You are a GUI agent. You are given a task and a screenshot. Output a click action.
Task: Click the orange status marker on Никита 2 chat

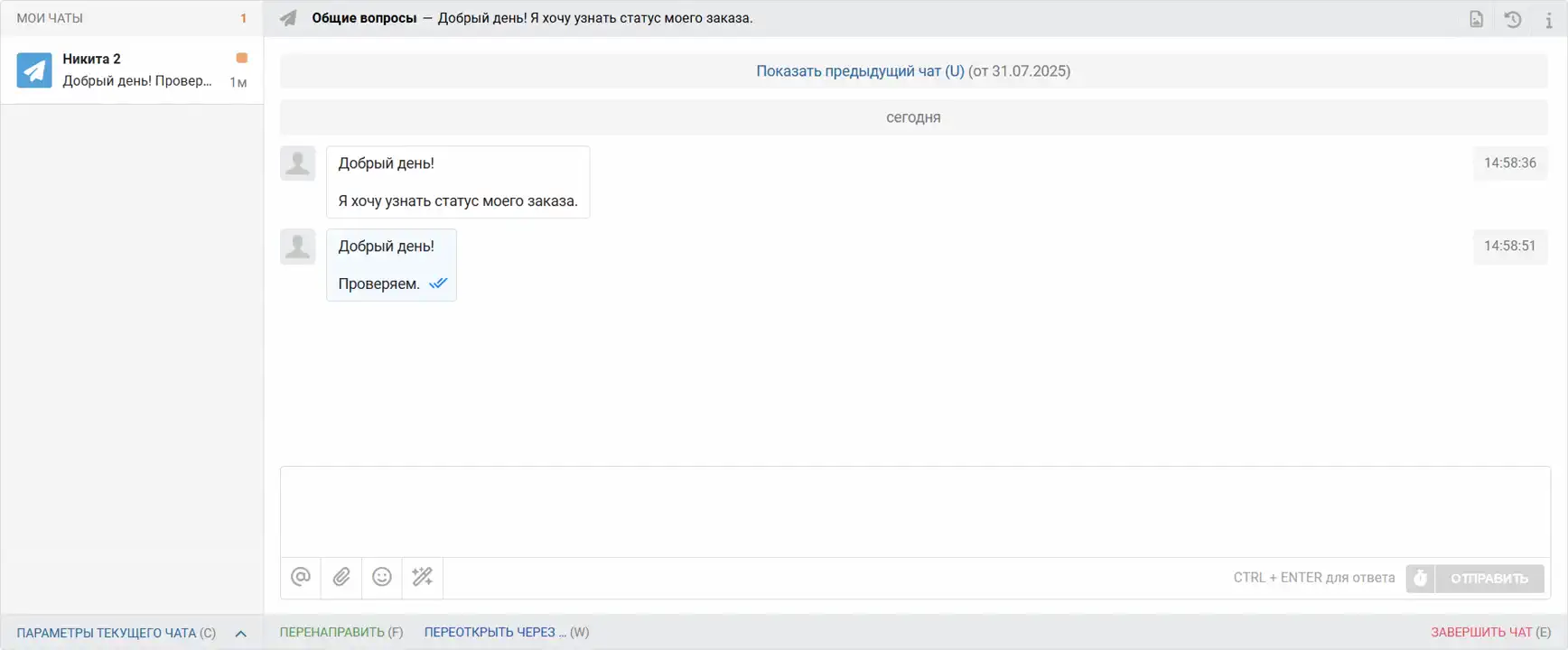(x=241, y=58)
